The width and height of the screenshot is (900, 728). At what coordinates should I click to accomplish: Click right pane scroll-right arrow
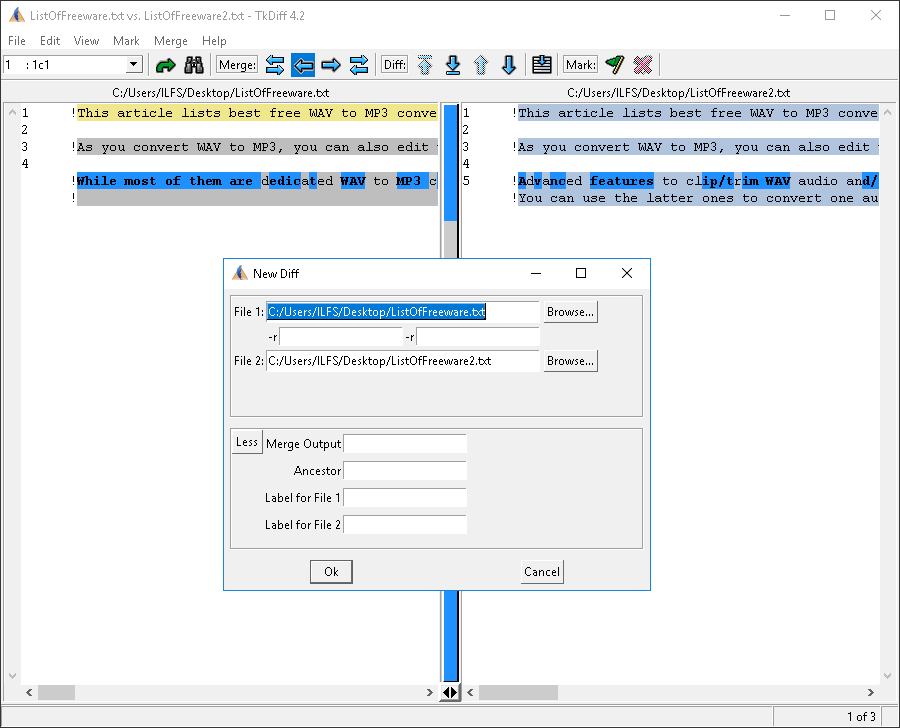(x=871, y=692)
